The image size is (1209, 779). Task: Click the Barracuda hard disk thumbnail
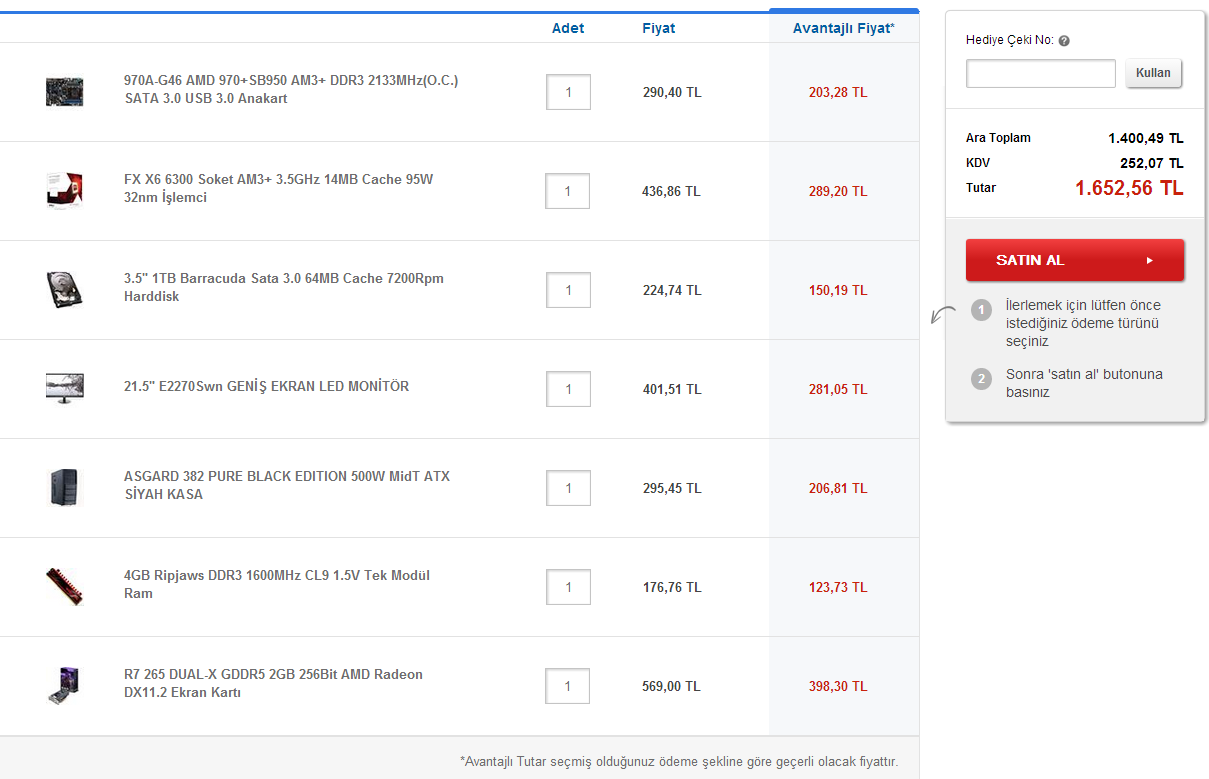64,289
